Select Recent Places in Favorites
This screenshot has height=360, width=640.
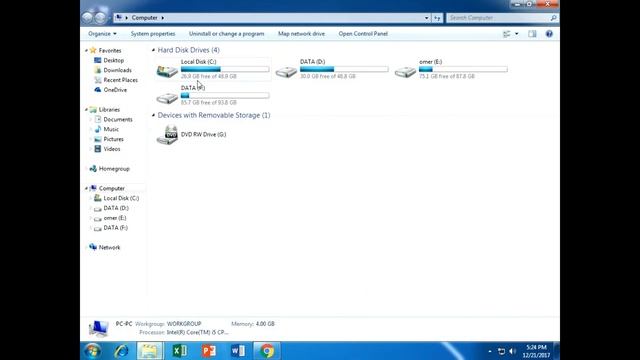pos(120,80)
